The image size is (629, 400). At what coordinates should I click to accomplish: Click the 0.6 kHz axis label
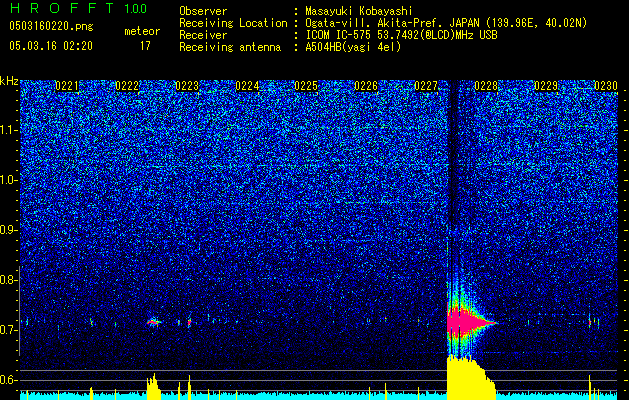point(8,380)
